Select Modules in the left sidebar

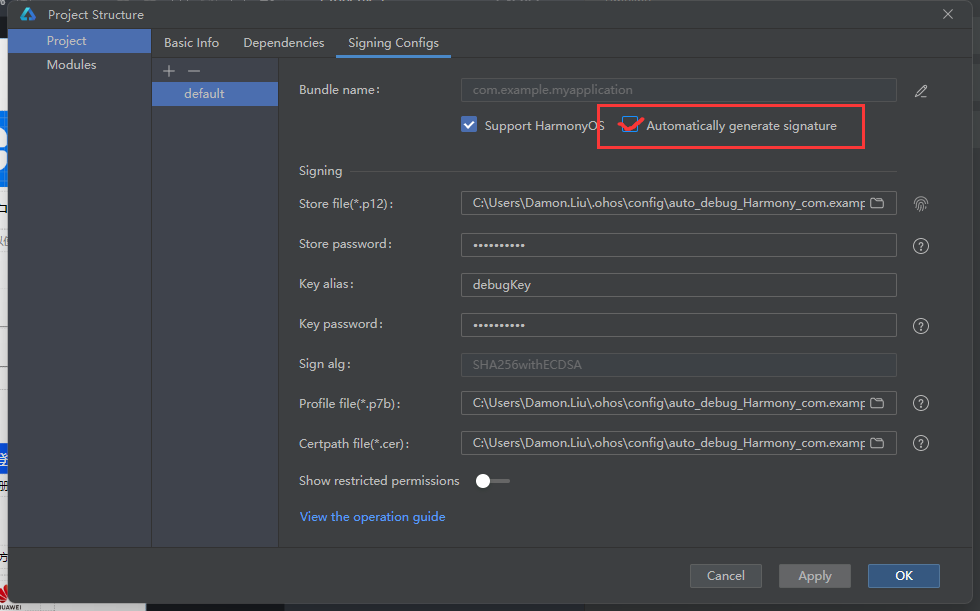pos(71,65)
